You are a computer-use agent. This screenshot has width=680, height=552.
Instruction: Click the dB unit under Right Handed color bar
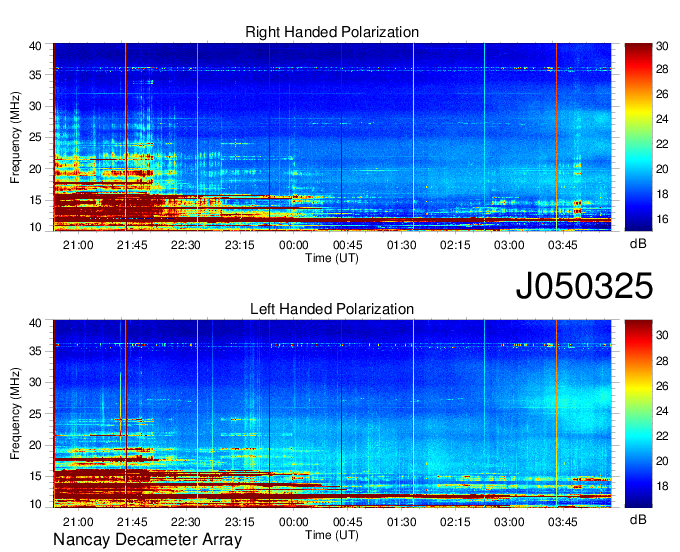(x=638, y=244)
